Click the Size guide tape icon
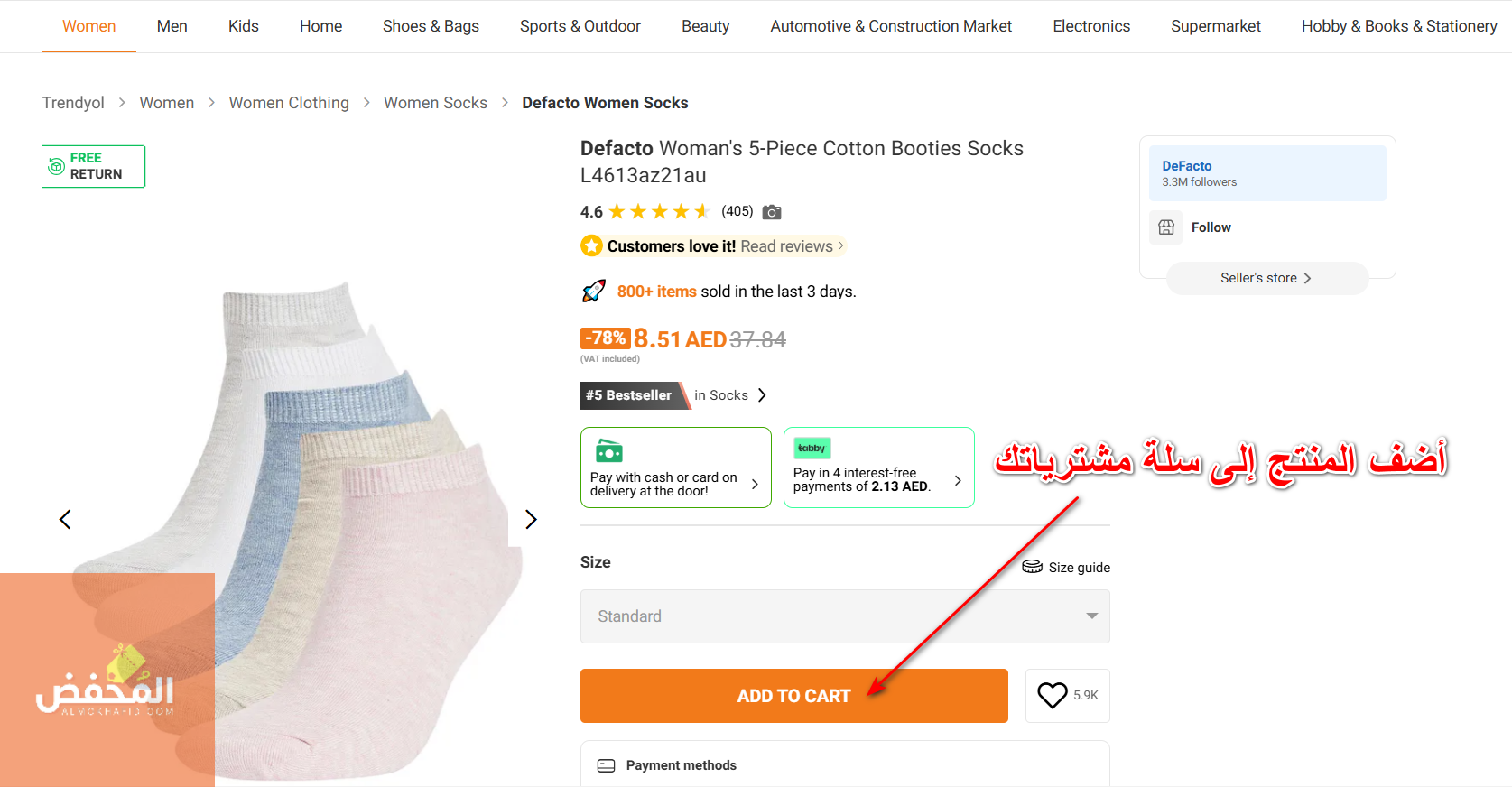 (1032, 567)
